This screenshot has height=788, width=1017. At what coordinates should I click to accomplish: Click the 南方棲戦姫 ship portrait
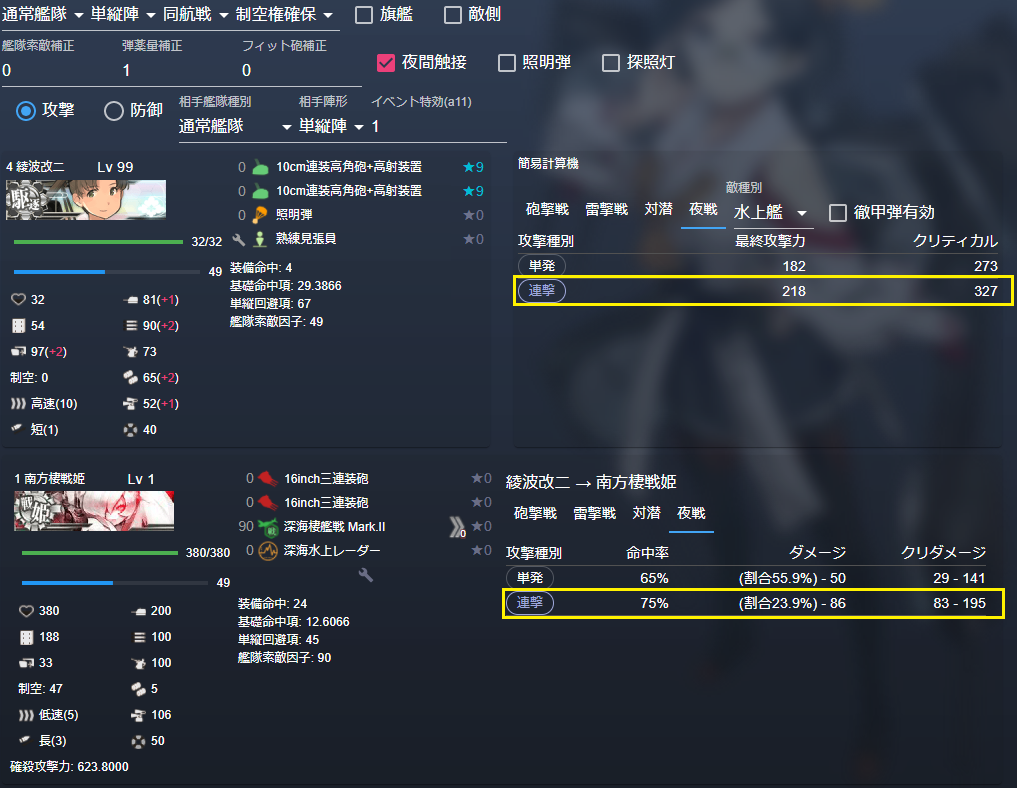(94, 511)
